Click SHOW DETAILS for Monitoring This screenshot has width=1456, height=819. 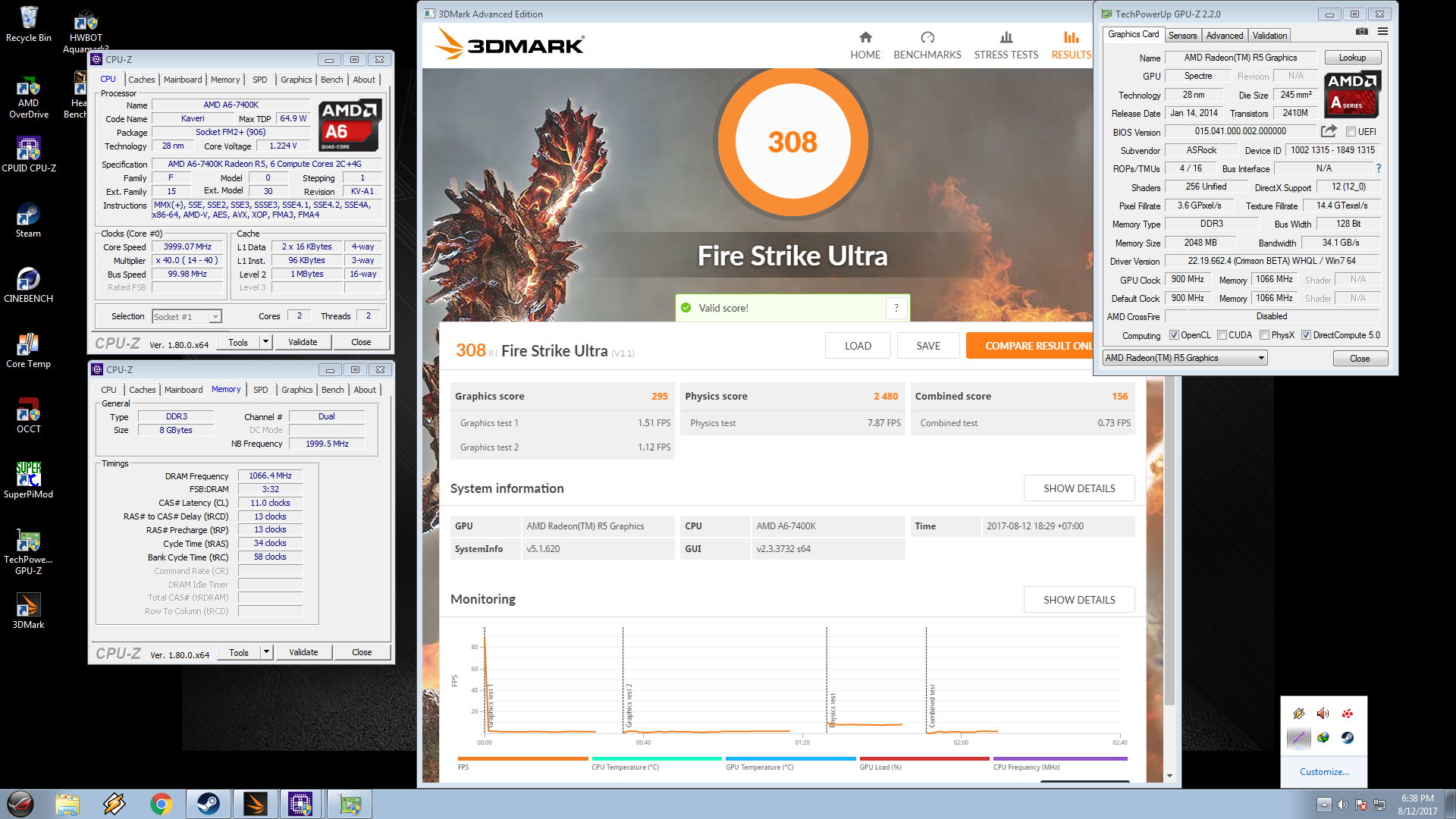1079,600
